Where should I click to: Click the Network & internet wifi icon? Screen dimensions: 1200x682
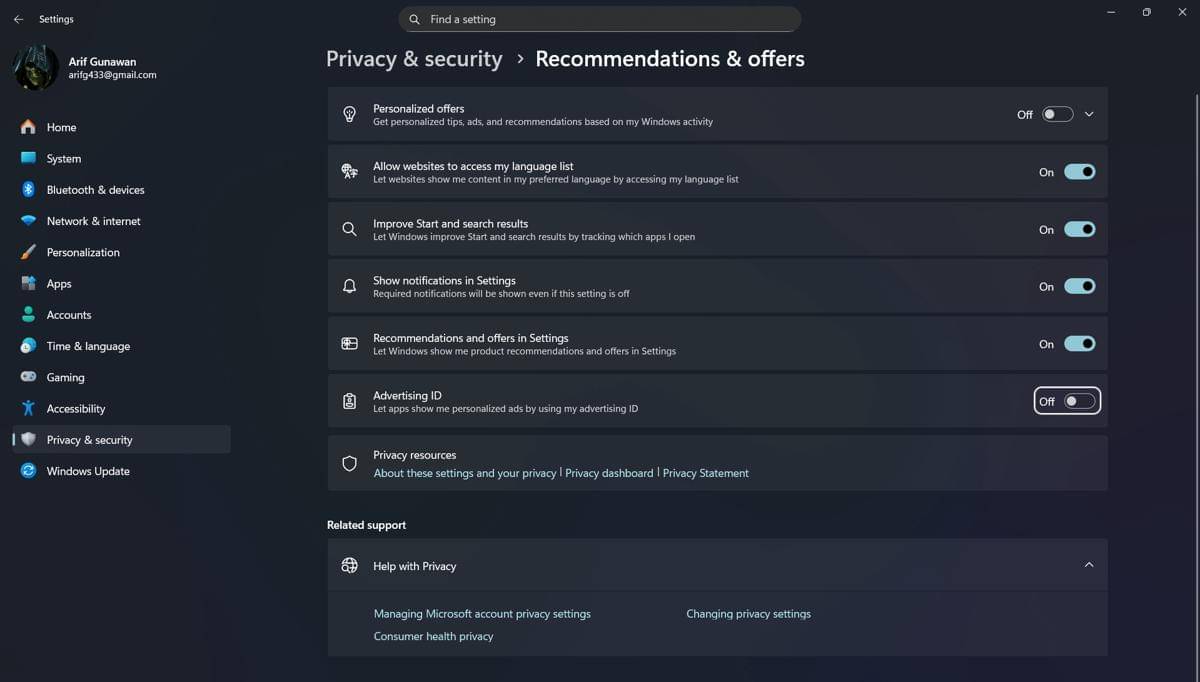(x=28, y=221)
